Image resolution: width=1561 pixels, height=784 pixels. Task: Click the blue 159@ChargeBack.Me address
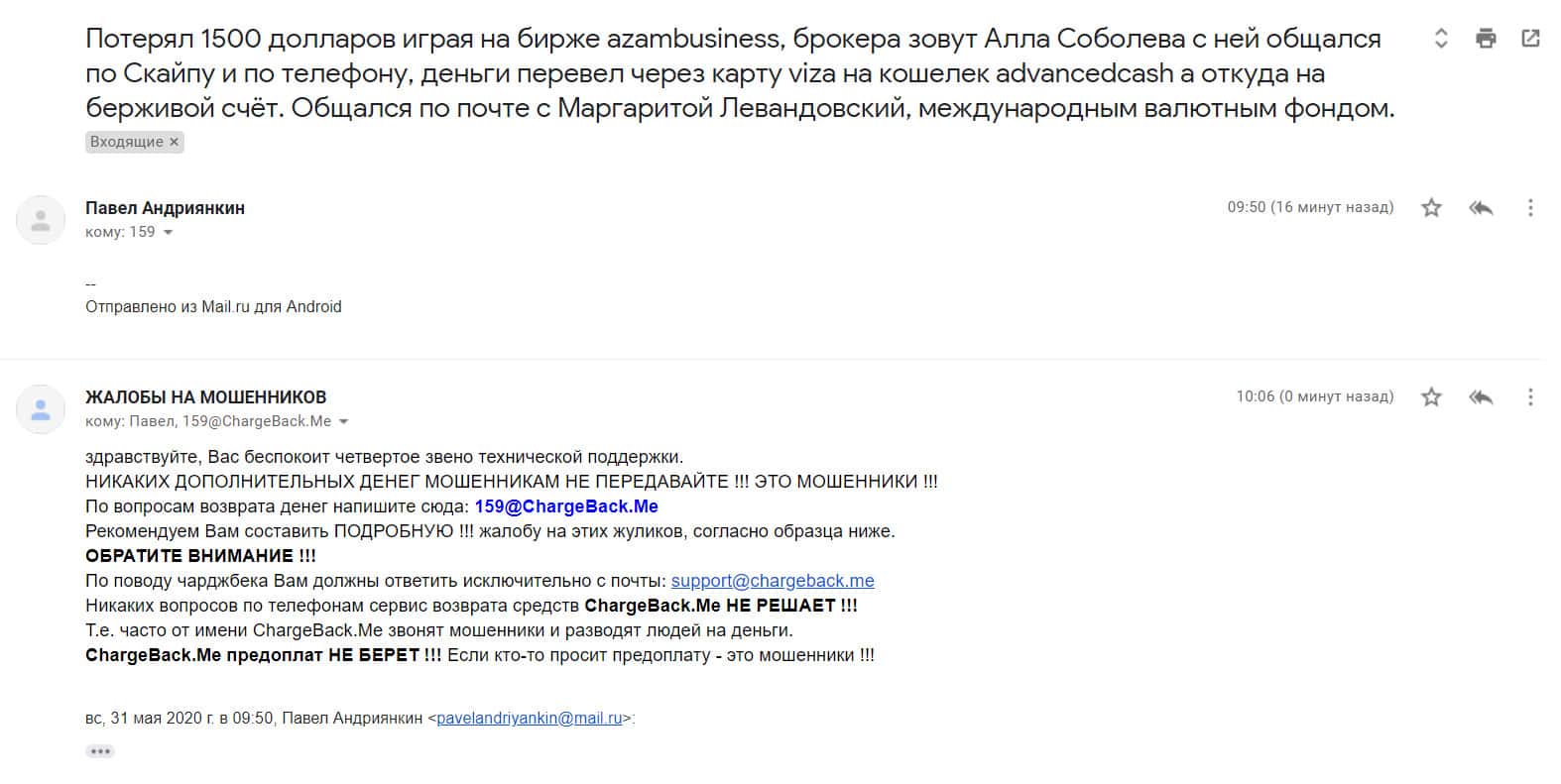[566, 506]
